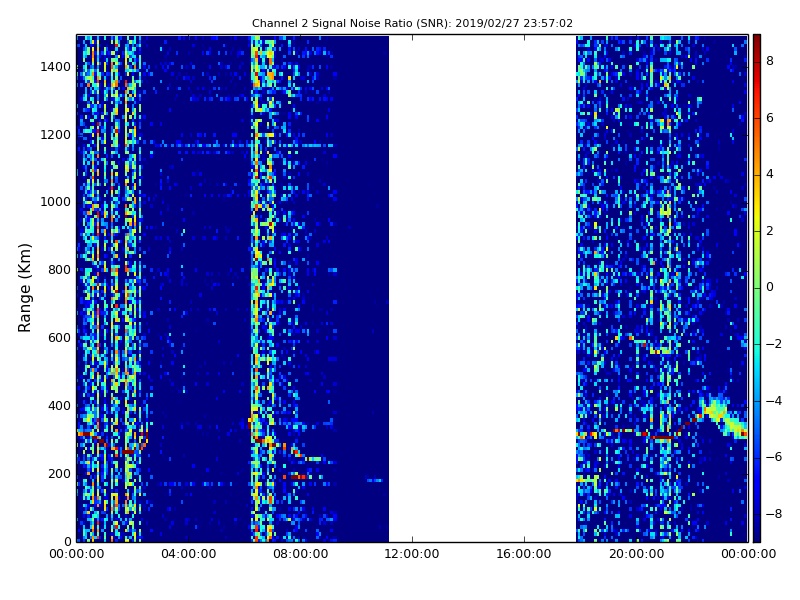Screen dimensions: 800x600
Task: Click the colorbar value −4 label
Action: pyautogui.click(x=774, y=401)
